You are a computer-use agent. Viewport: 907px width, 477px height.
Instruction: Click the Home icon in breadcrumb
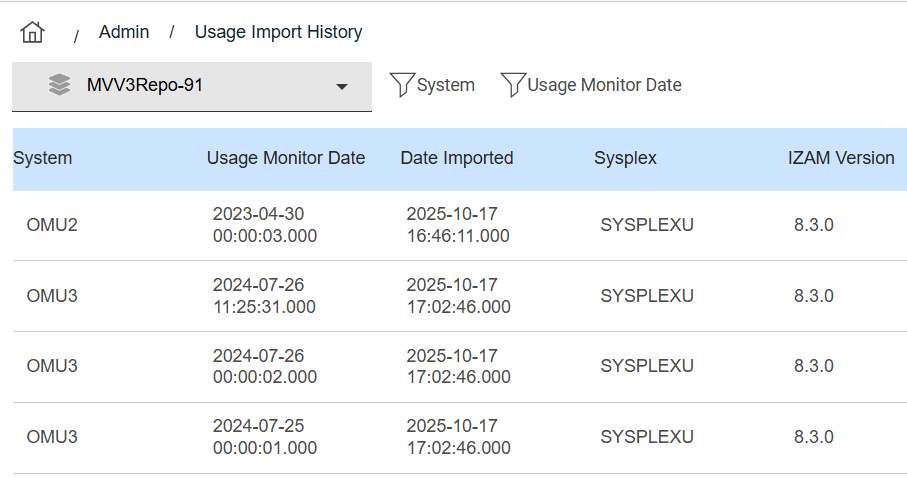point(32,33)
